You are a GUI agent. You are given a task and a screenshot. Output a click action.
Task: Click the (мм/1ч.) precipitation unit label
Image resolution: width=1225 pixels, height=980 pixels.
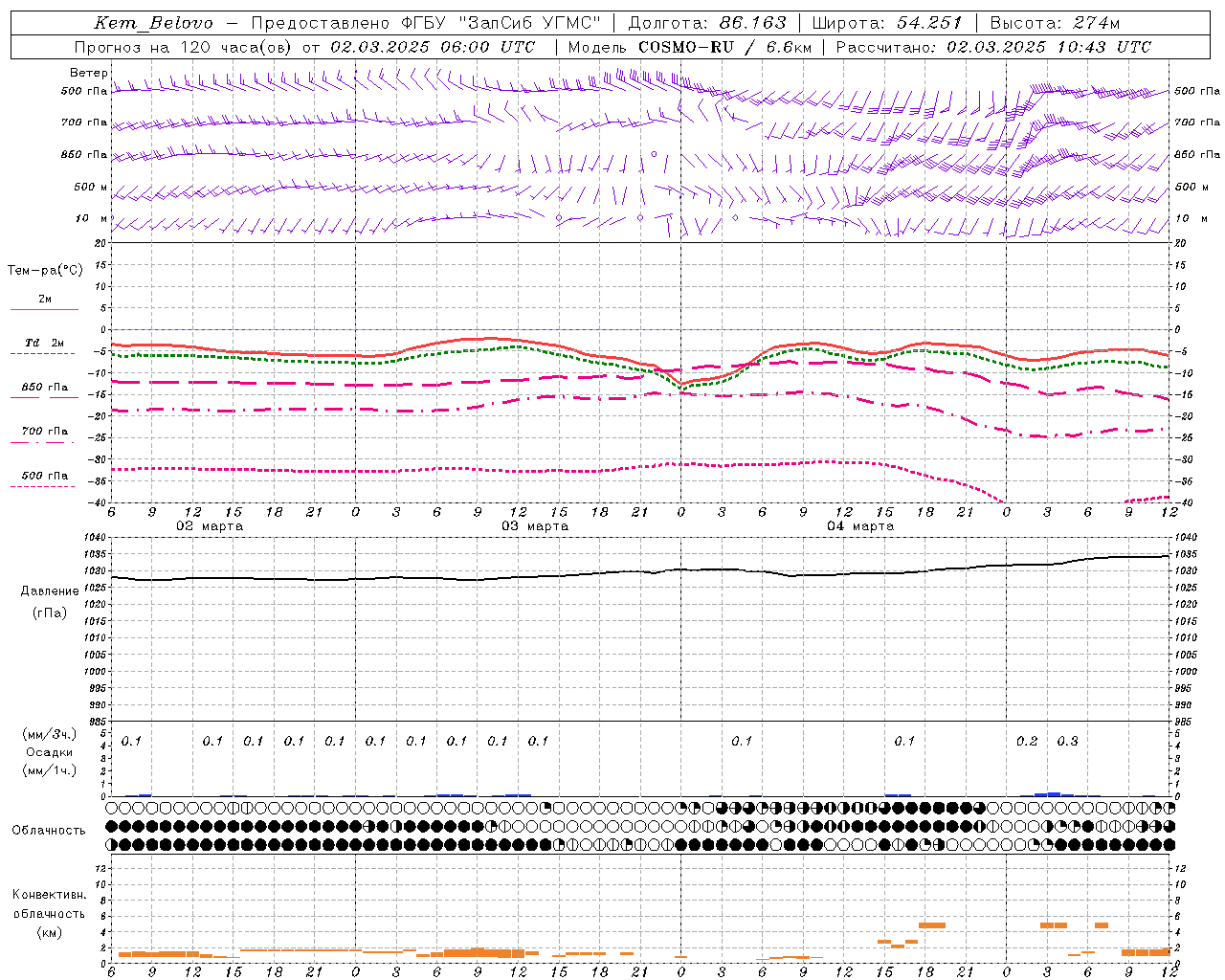50,770
